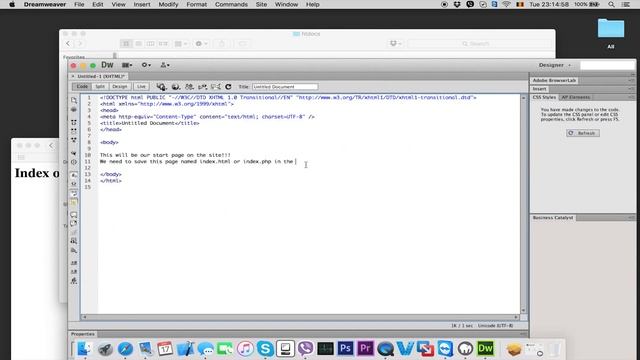
Task: Open the Dropbox dropdown in Finder toolbar
Action: (395, 43)
